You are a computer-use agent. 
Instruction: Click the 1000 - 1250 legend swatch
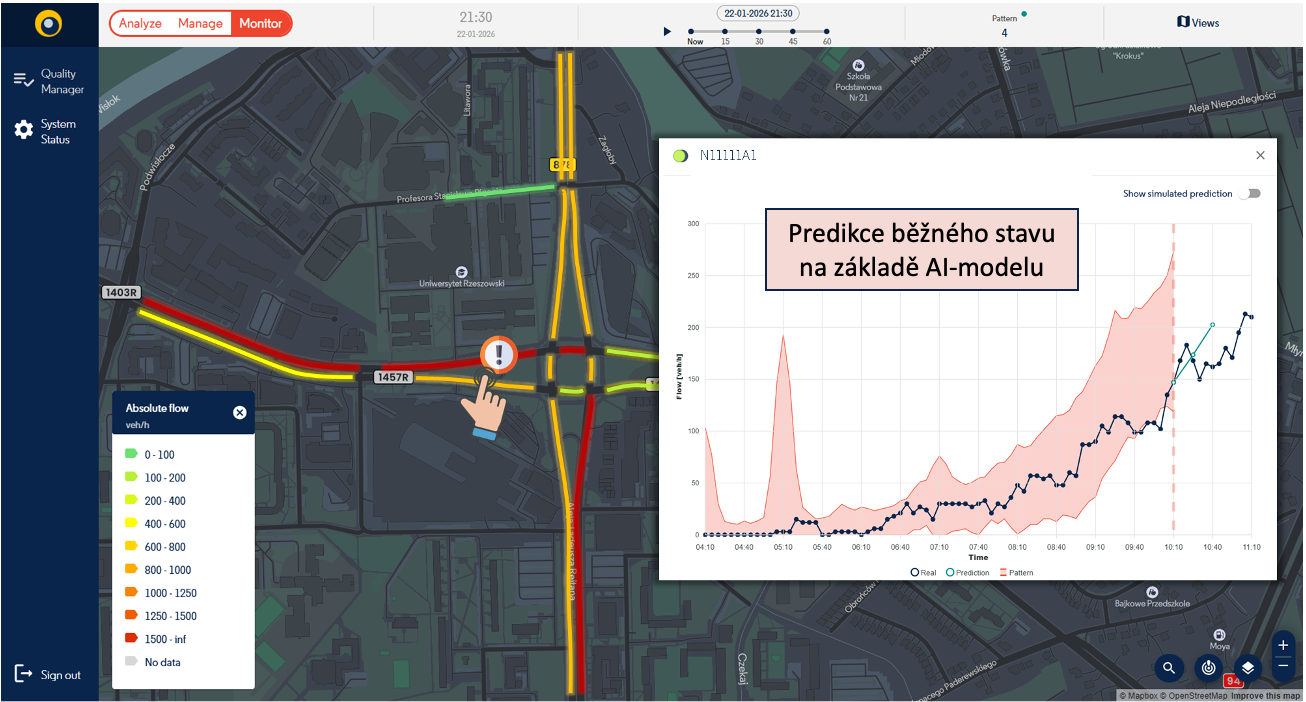tap(130, 592)
